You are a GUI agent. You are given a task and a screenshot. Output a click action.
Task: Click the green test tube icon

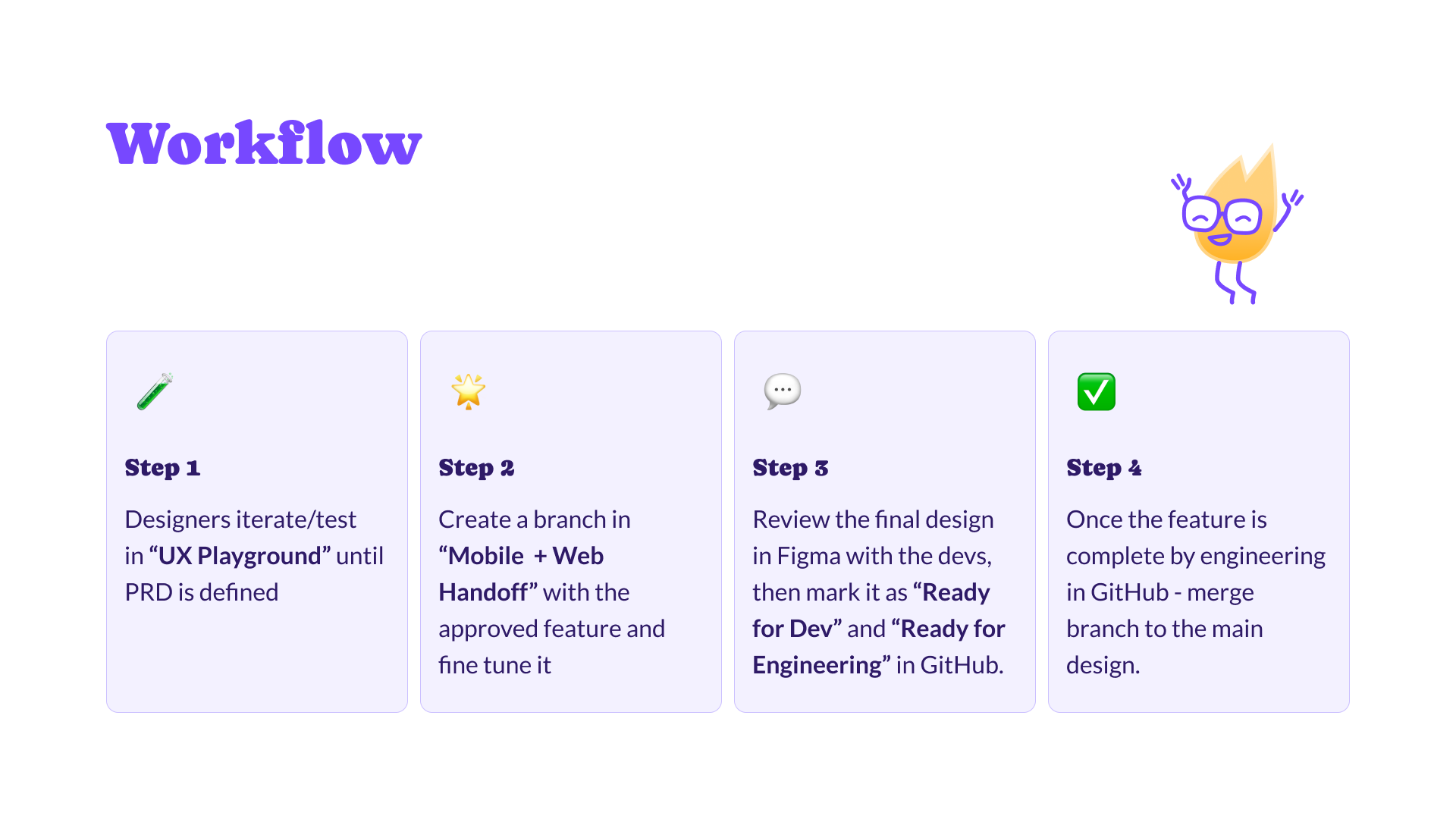point(155,391)
